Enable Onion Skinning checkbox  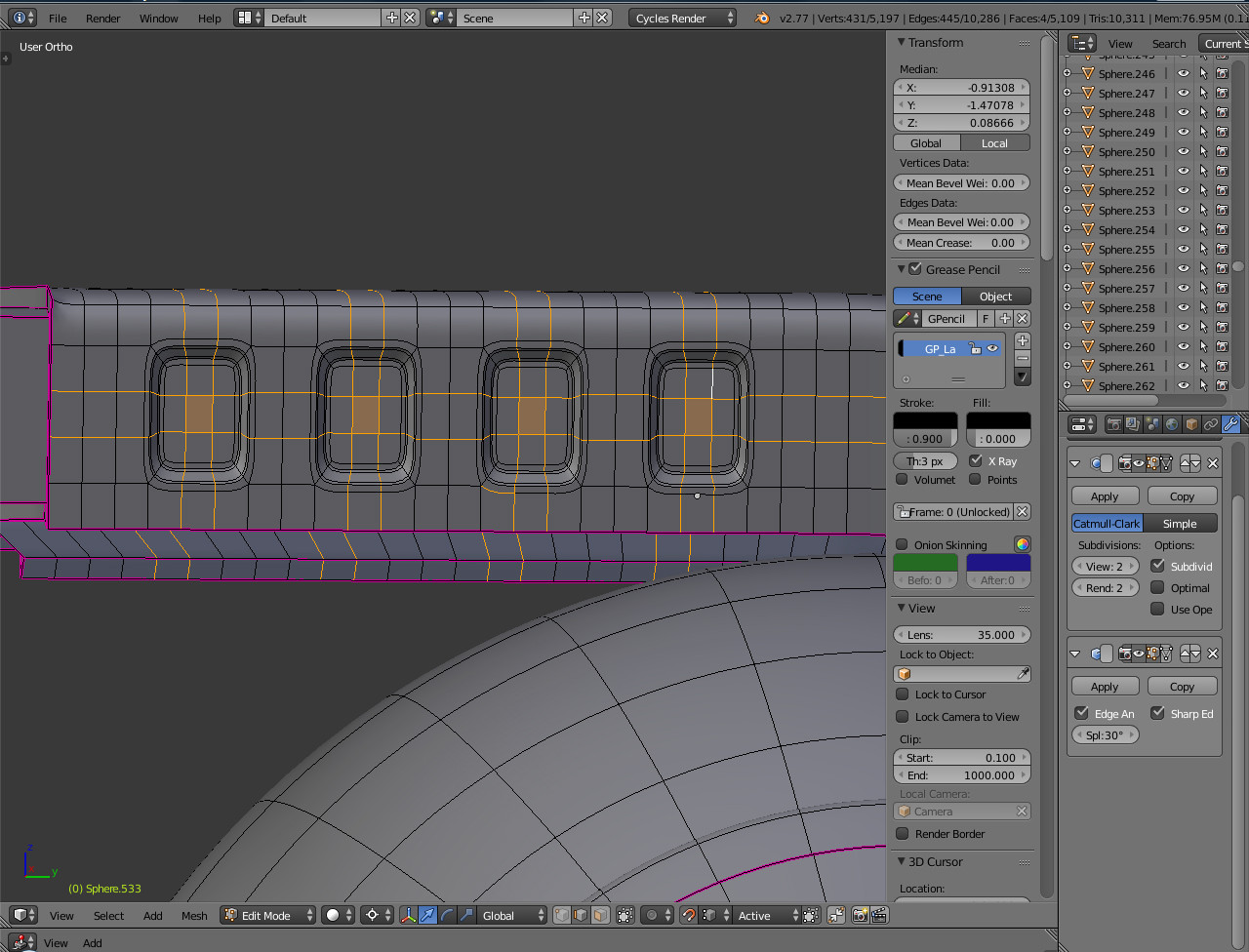click(903, 544)
